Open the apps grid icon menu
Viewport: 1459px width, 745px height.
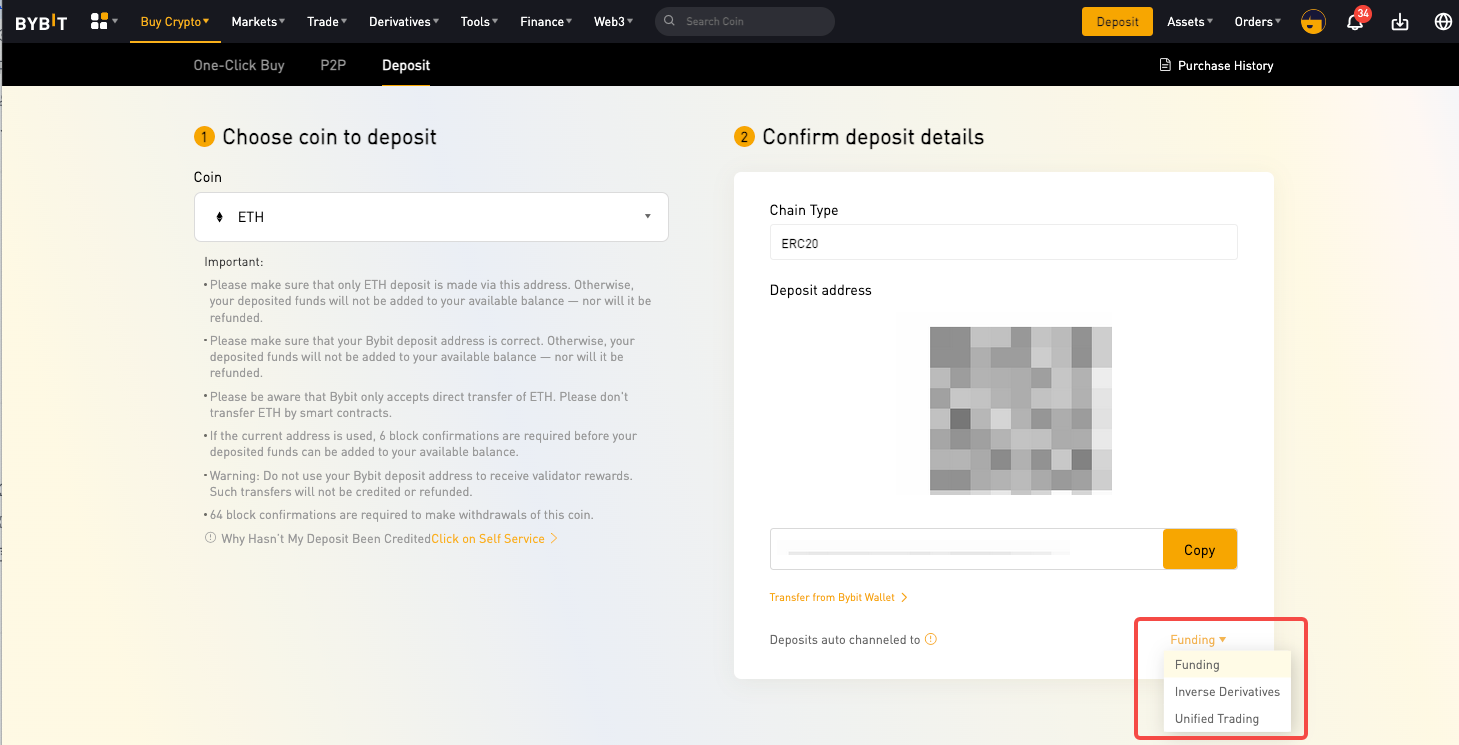click(x=99, y=21)
